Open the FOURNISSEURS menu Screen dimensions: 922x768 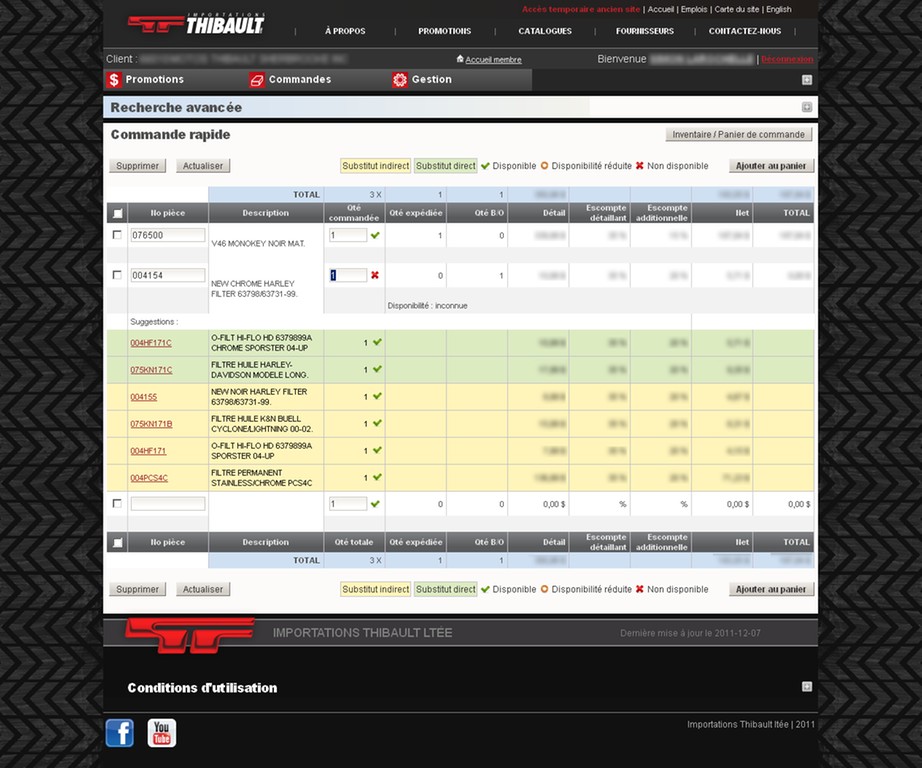click(x=645, y=31)
